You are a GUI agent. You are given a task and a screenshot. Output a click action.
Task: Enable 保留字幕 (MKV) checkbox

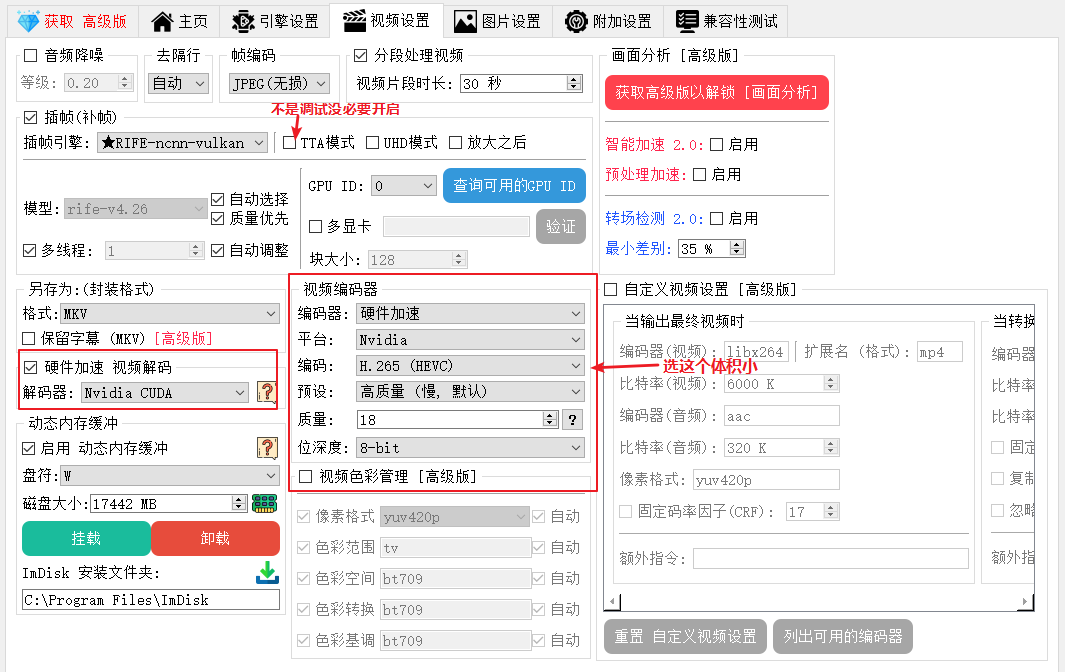[29, 338]
